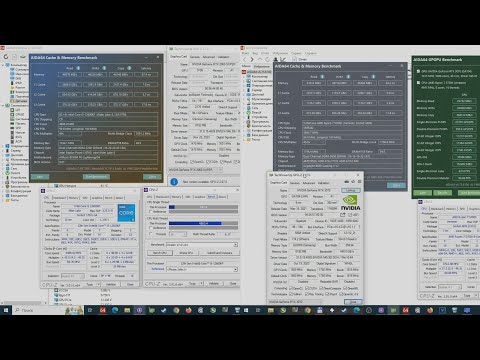
Task: Click refresh icon in RTX 3070 GPU-Z
Action: (x=353, y=182)
